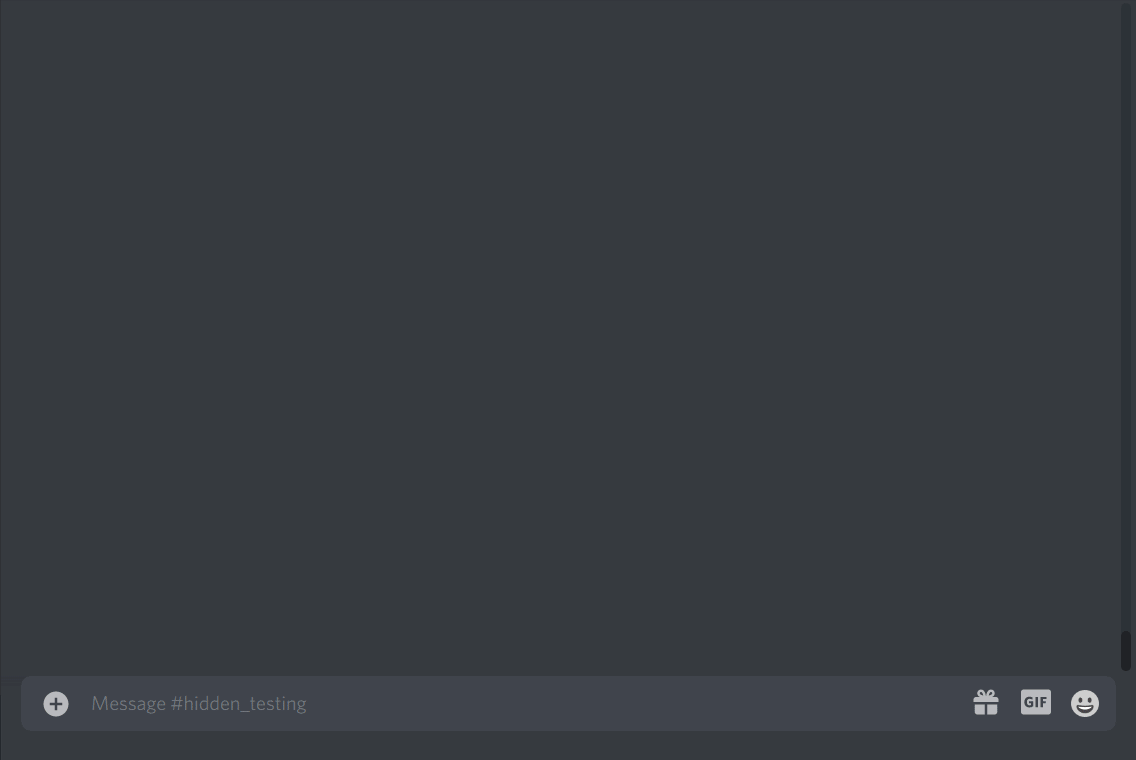Pick an emoji via the grinning face icon
Screen dimensions: 1136x760
(1085, 703)
